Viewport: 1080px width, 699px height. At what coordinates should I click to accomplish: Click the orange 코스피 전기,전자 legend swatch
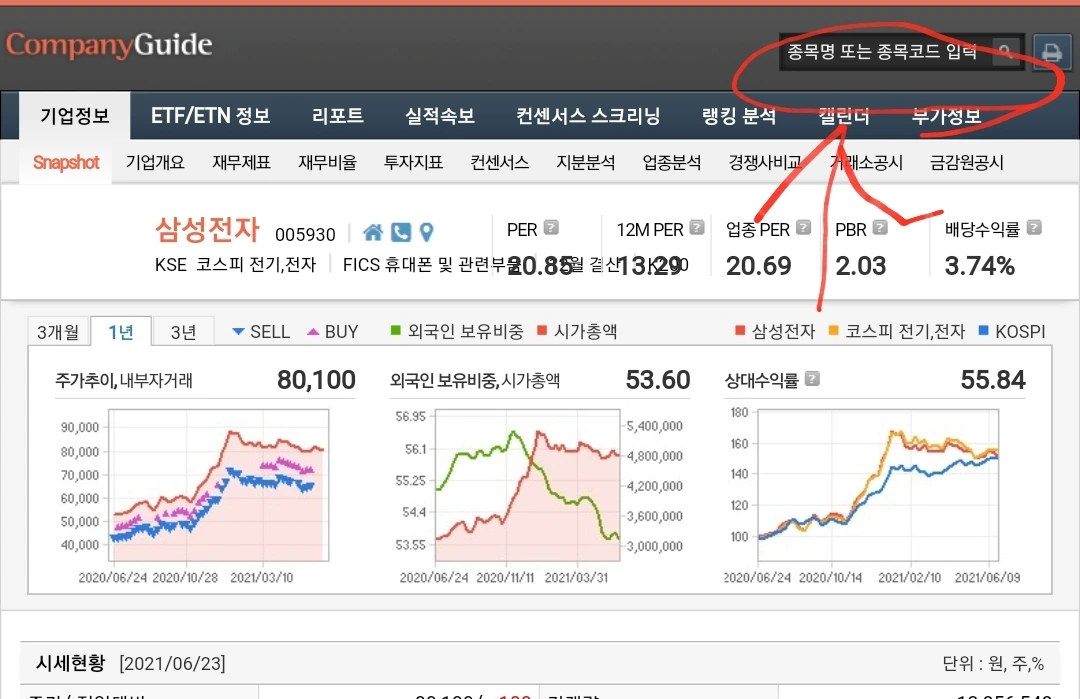(x=833, y=331)
